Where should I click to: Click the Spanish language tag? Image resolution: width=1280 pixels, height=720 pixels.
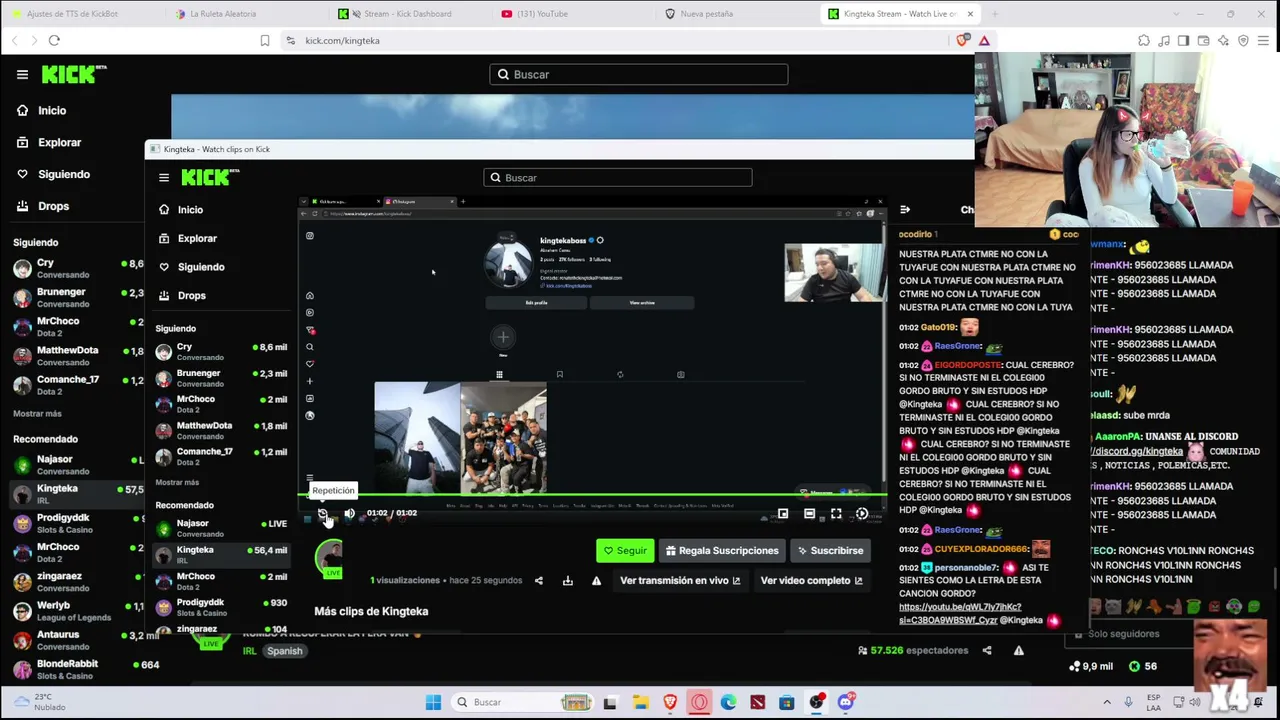284,651
